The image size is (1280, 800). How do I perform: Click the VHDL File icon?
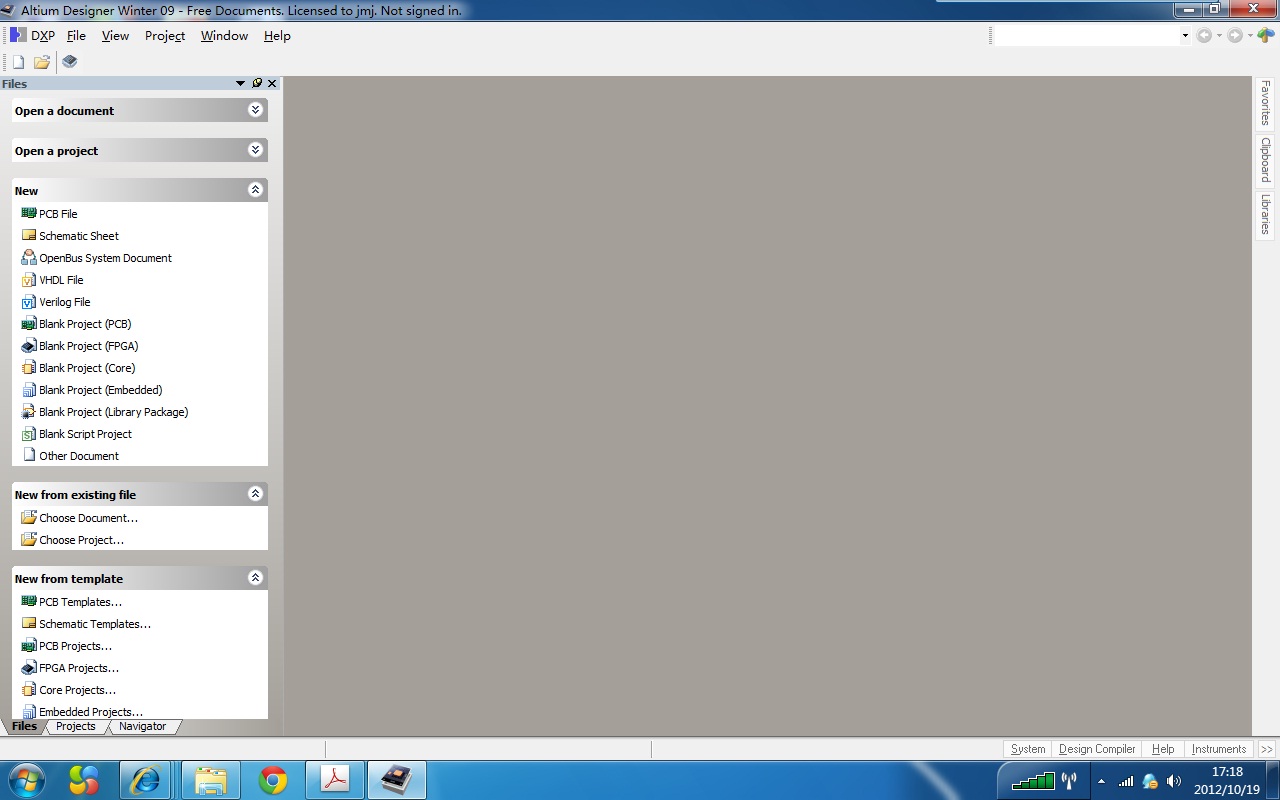coord(29,279)
